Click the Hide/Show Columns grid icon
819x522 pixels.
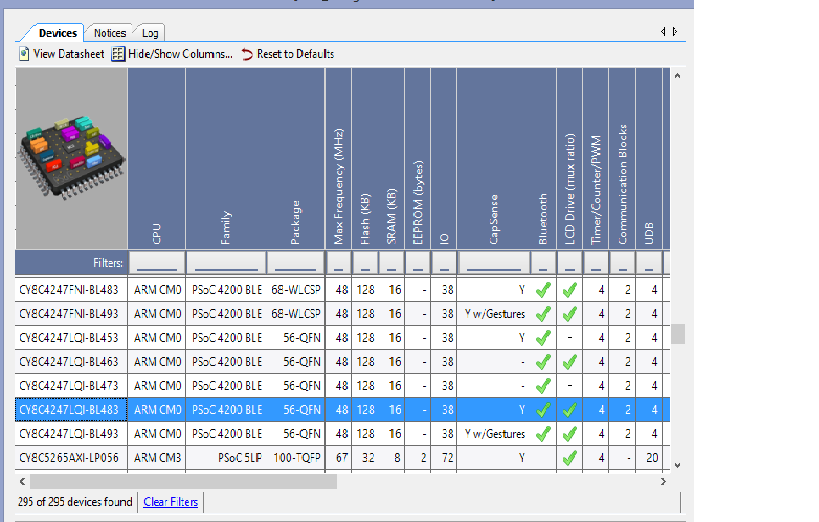pos(118,54)
